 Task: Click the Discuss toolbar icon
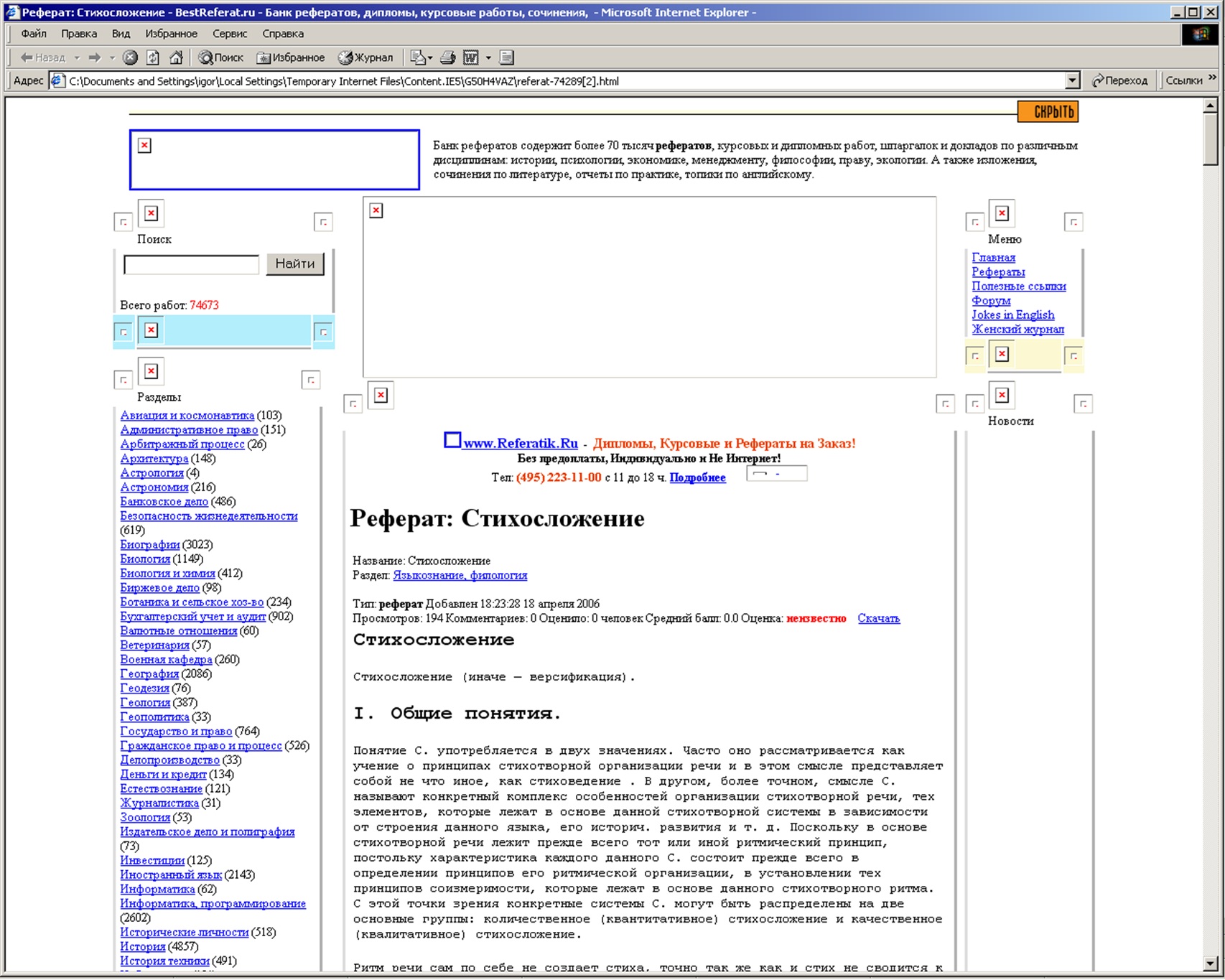pyautogui.click(x=507, y=57)
